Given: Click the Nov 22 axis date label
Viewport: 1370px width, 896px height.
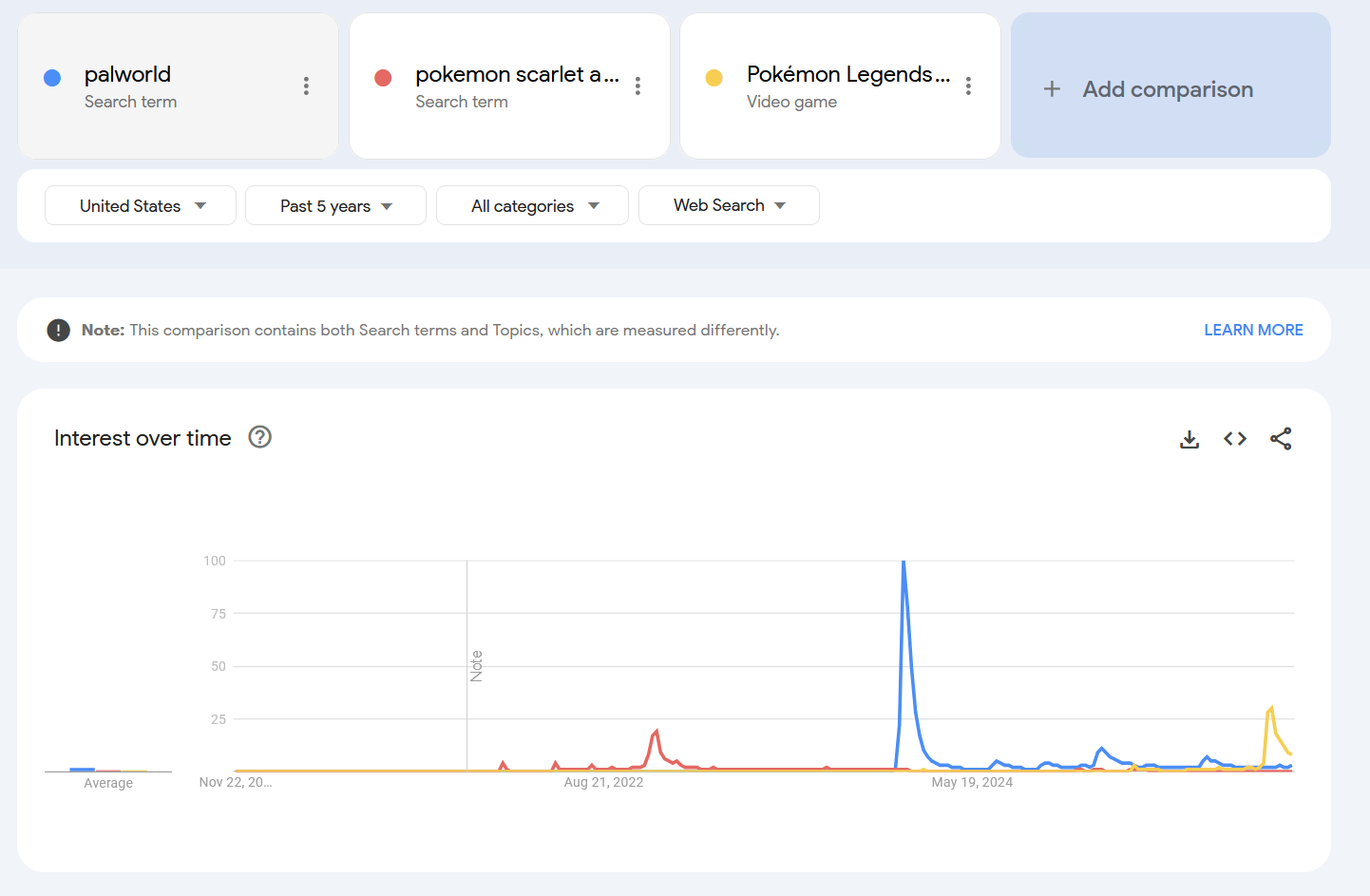Looking at the screenshot, I should (236, 782).
